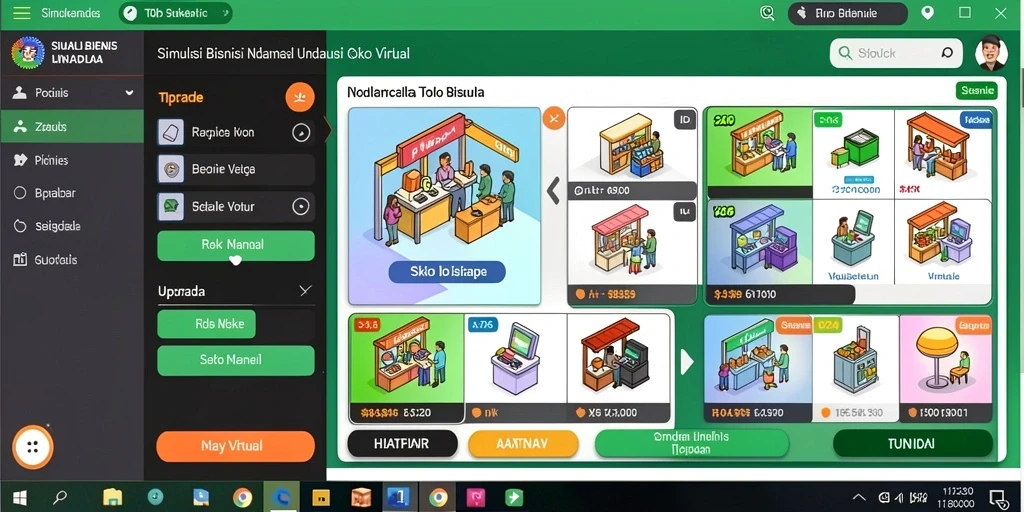Open the round dotted launcher button
This screenshot has height=512, width=1024.
click(33, 447)
